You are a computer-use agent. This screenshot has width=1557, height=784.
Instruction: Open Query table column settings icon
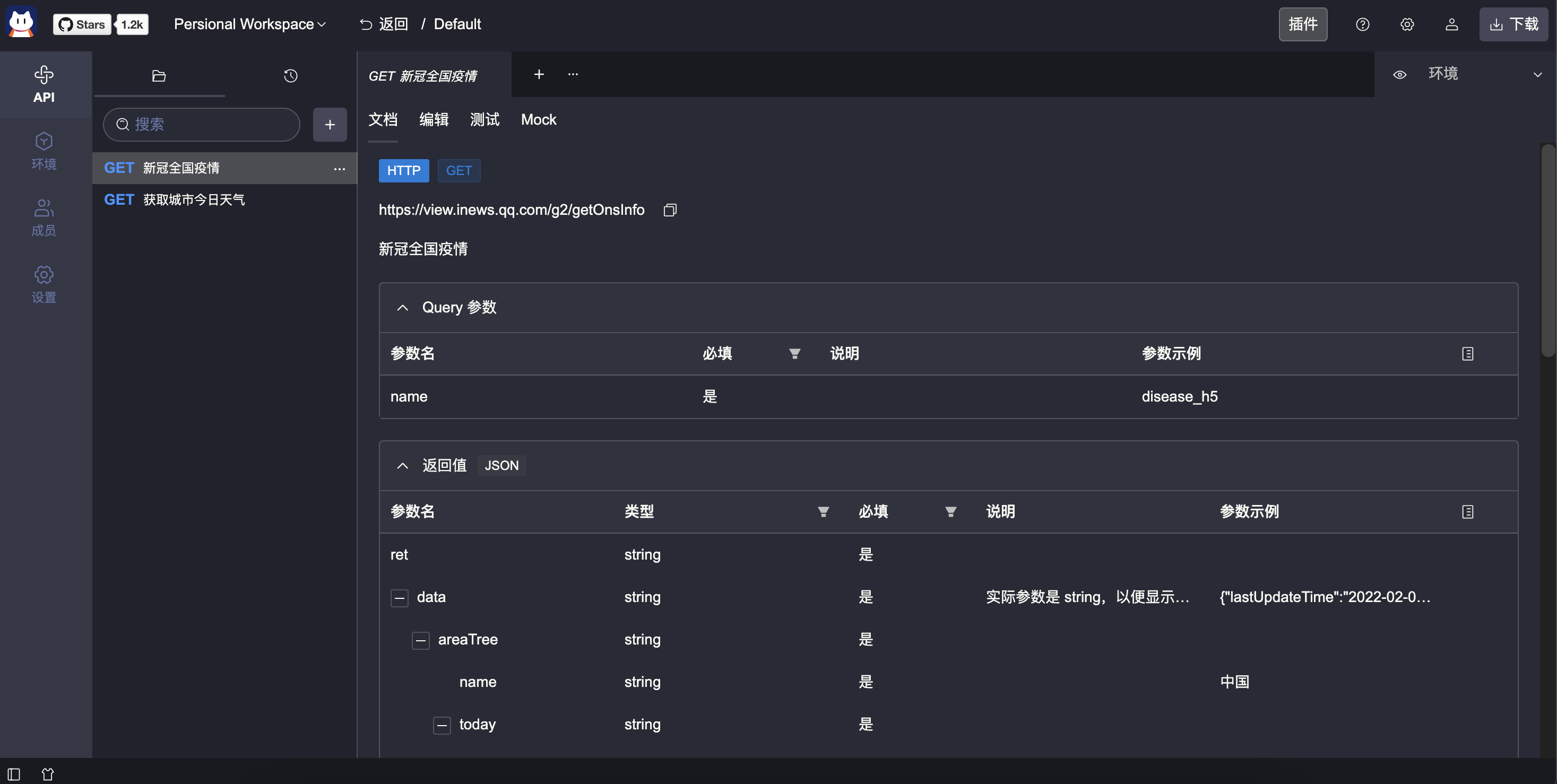[x=1467, y=353]
